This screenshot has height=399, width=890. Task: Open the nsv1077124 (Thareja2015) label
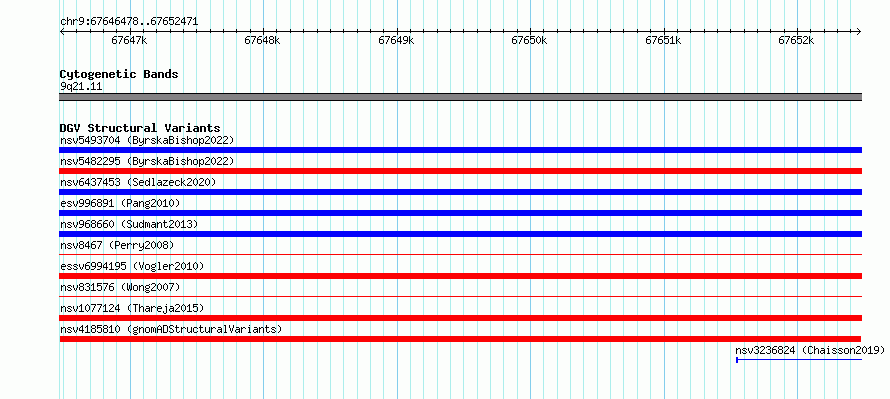(132, 308)
